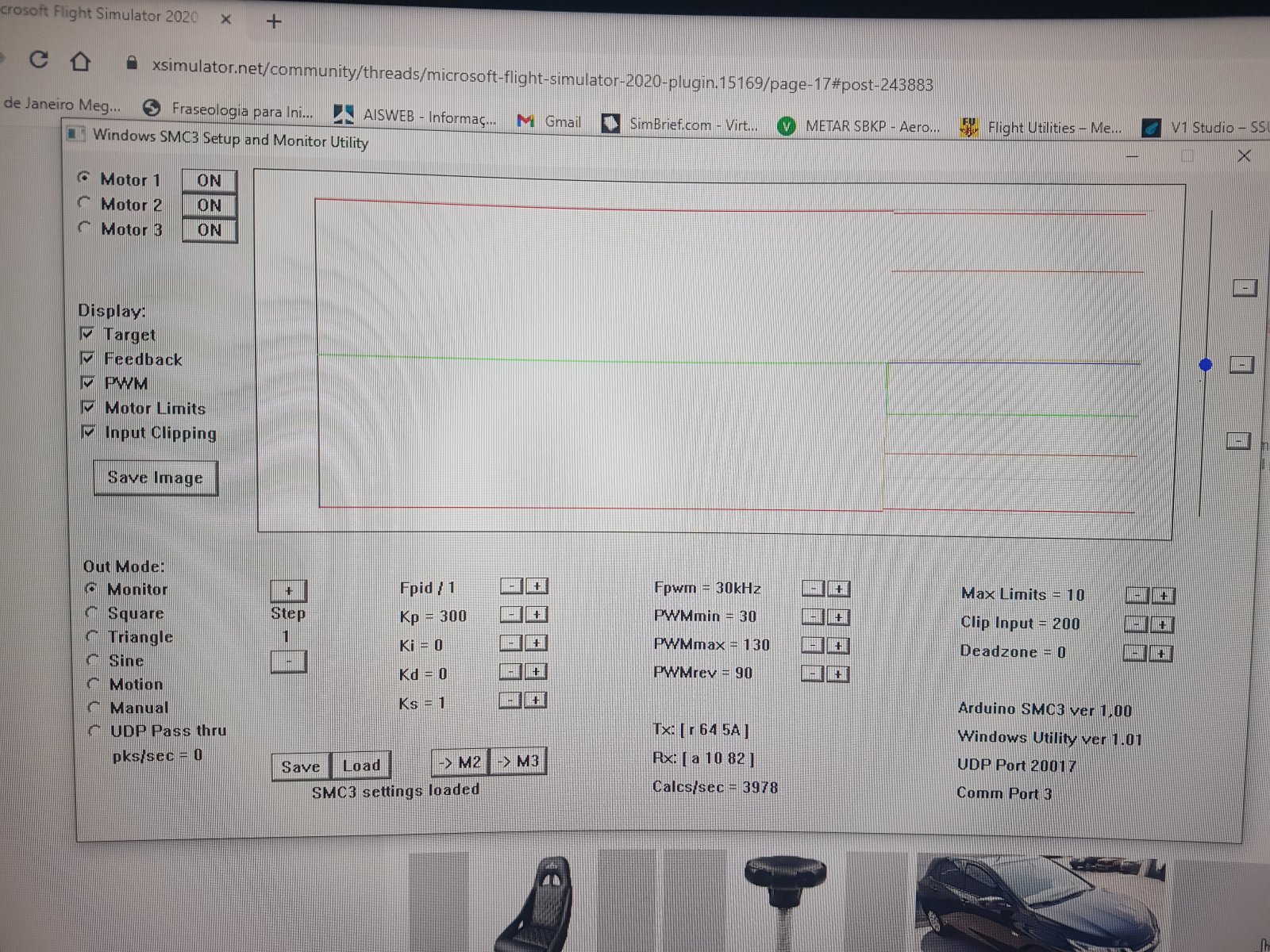Decrease the PWMmin value
The width and height of the screenshot is (1270, 952).
(x=814, y=617)
